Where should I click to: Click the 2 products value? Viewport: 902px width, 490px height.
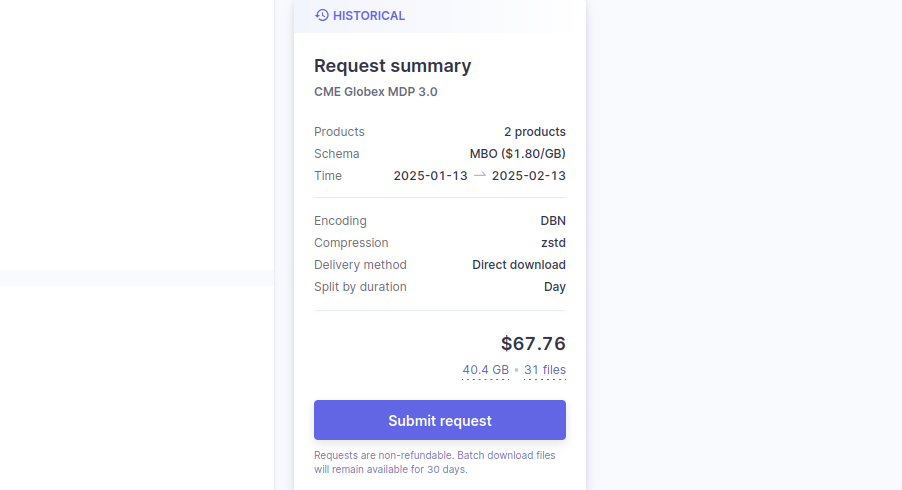tap(535, 132)
